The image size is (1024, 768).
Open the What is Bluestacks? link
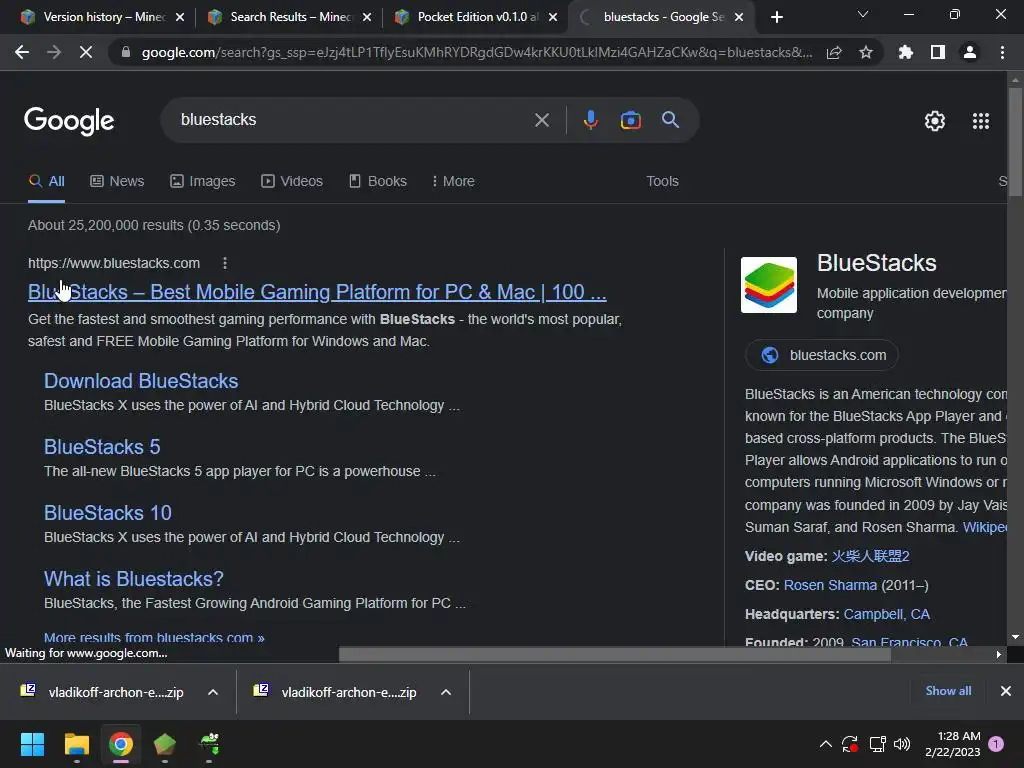[134, 579]
